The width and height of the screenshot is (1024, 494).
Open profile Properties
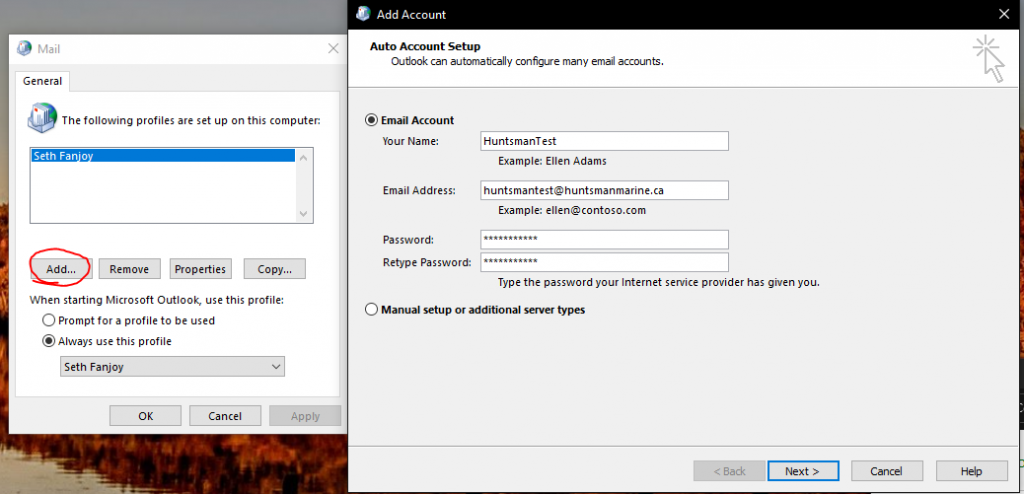point(200,269)
